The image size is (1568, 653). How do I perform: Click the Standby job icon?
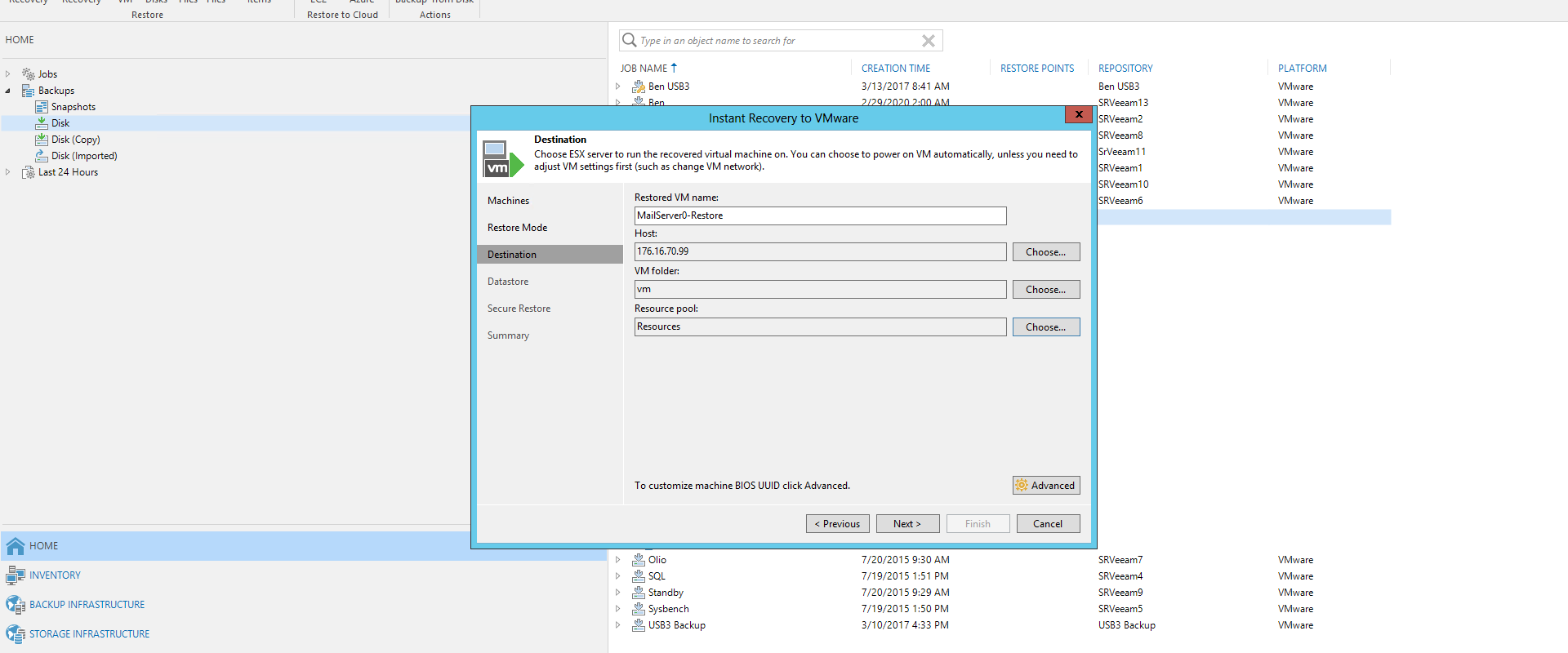(x=639, y=593)
